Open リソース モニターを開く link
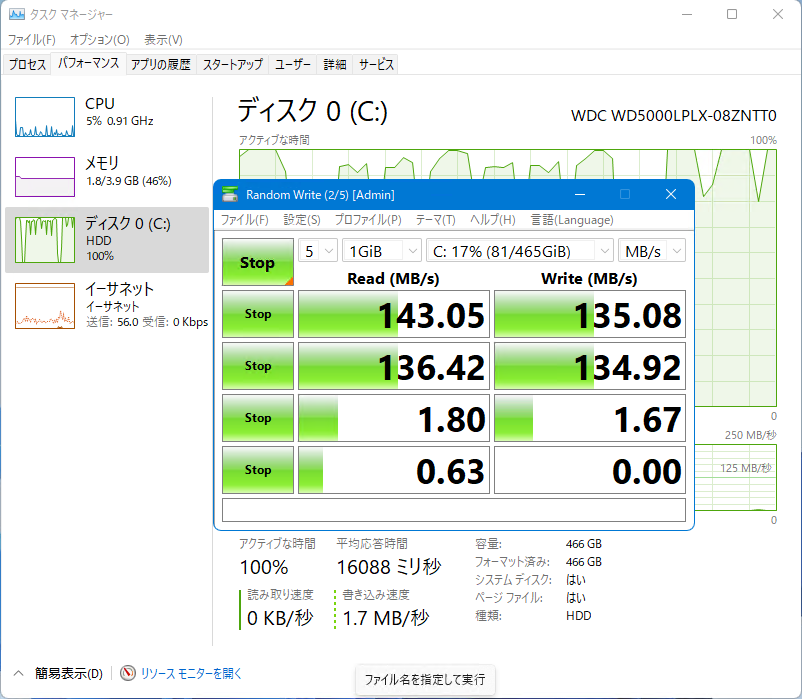This screenshot has height=699, width=802. pos(191,673)
